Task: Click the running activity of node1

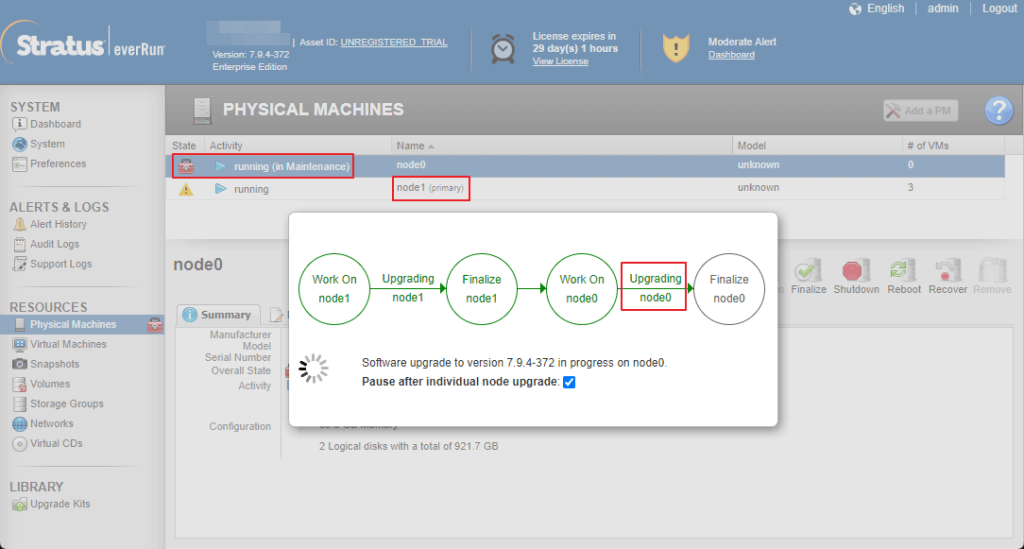Action: (251, 189)
